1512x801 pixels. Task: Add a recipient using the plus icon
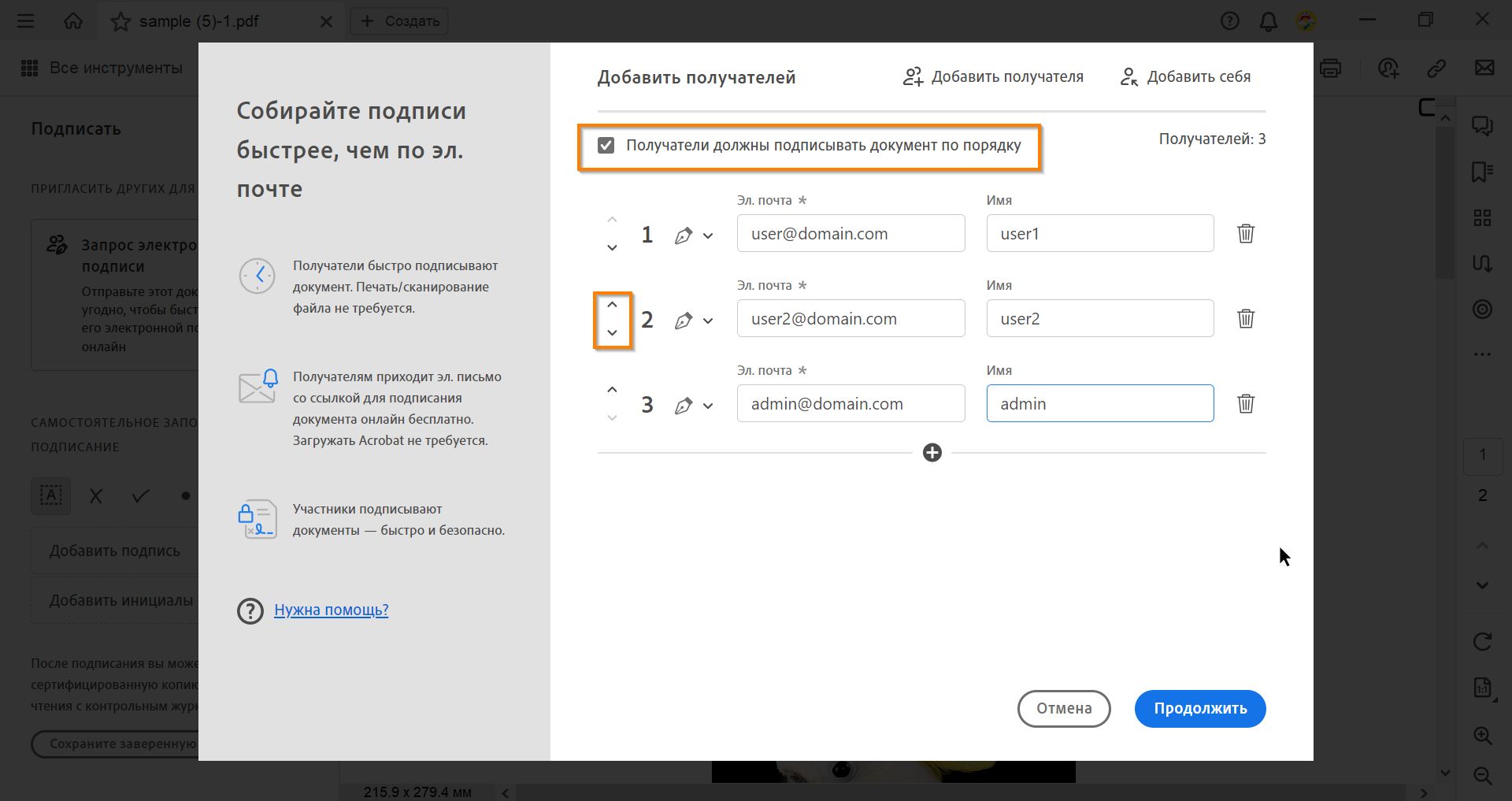(x=932, y=453)
